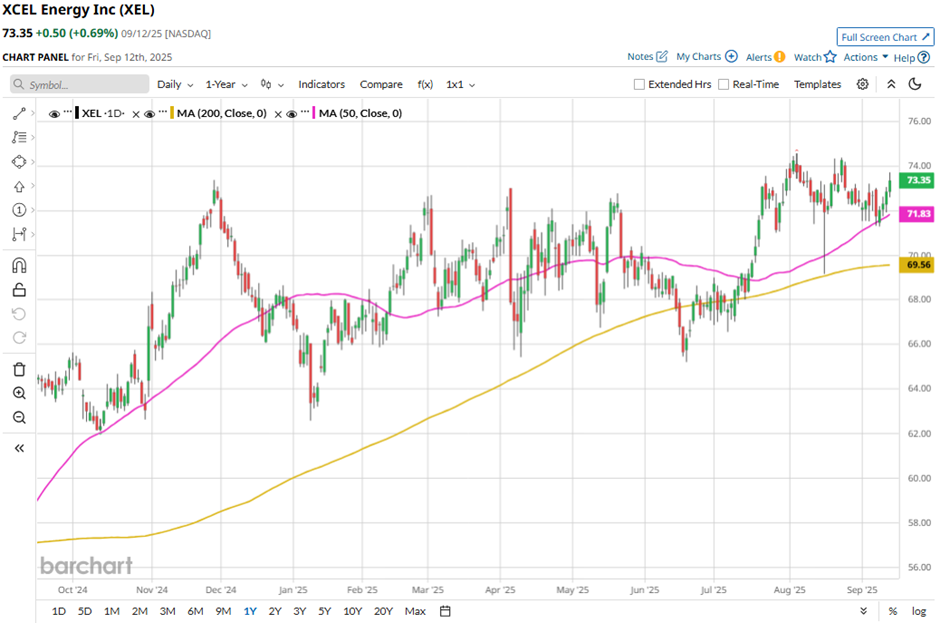Expand the trend line tool submenu arrow
The height and width of the screenshot is (623, 940).
tap(33, 113)
